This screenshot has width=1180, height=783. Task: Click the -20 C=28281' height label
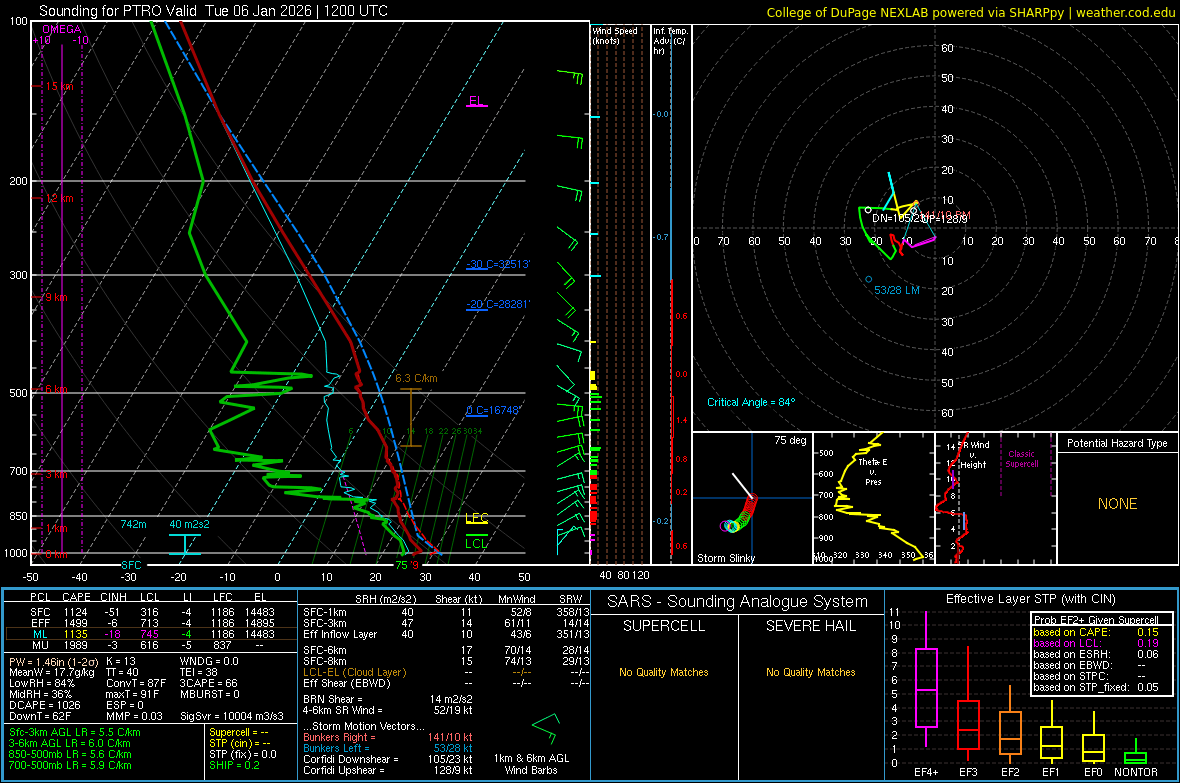[x=498, y=304]
